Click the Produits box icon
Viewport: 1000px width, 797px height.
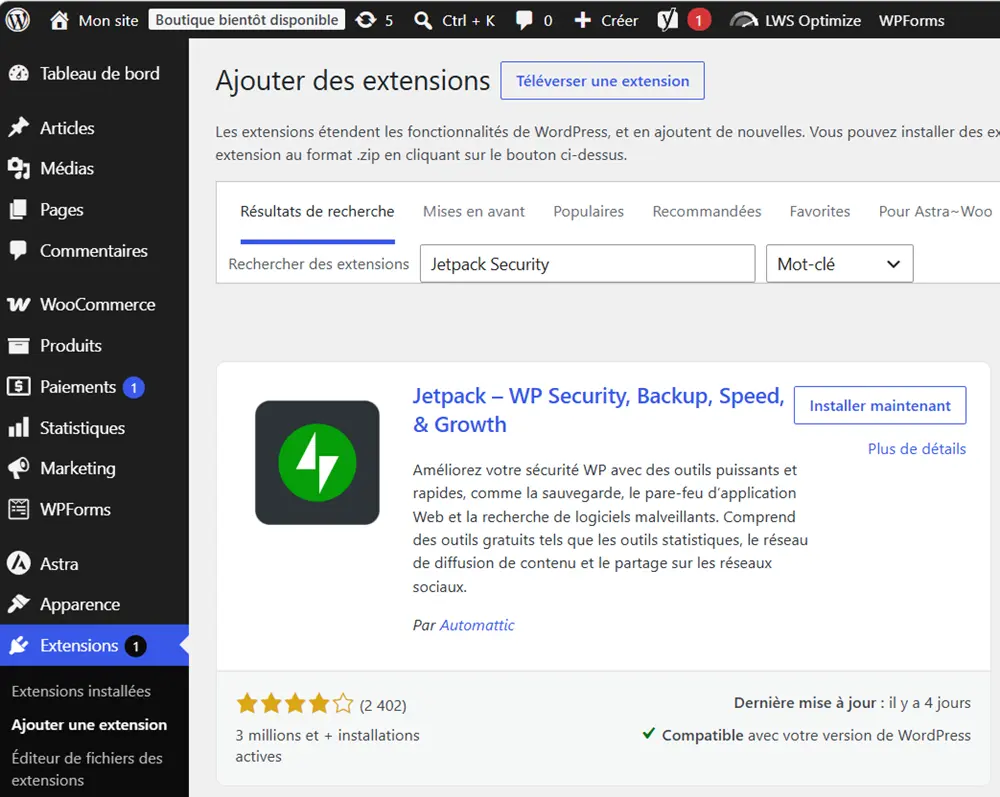pos(18,346)
